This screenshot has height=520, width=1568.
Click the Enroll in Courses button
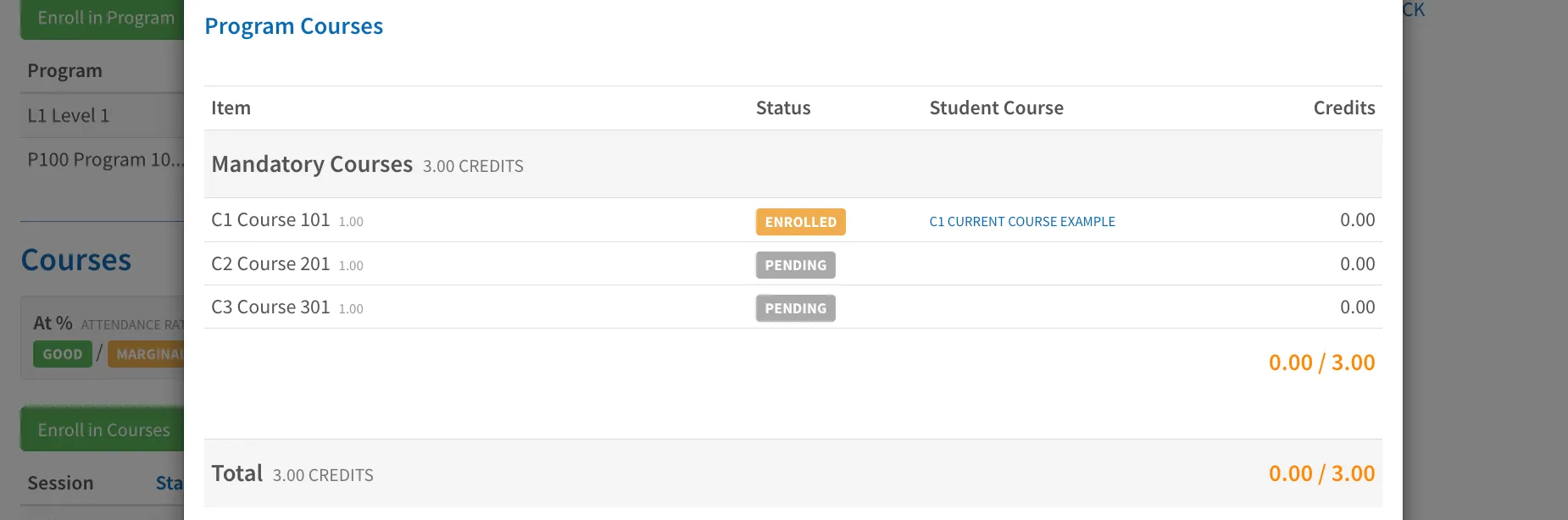point(103,429)
